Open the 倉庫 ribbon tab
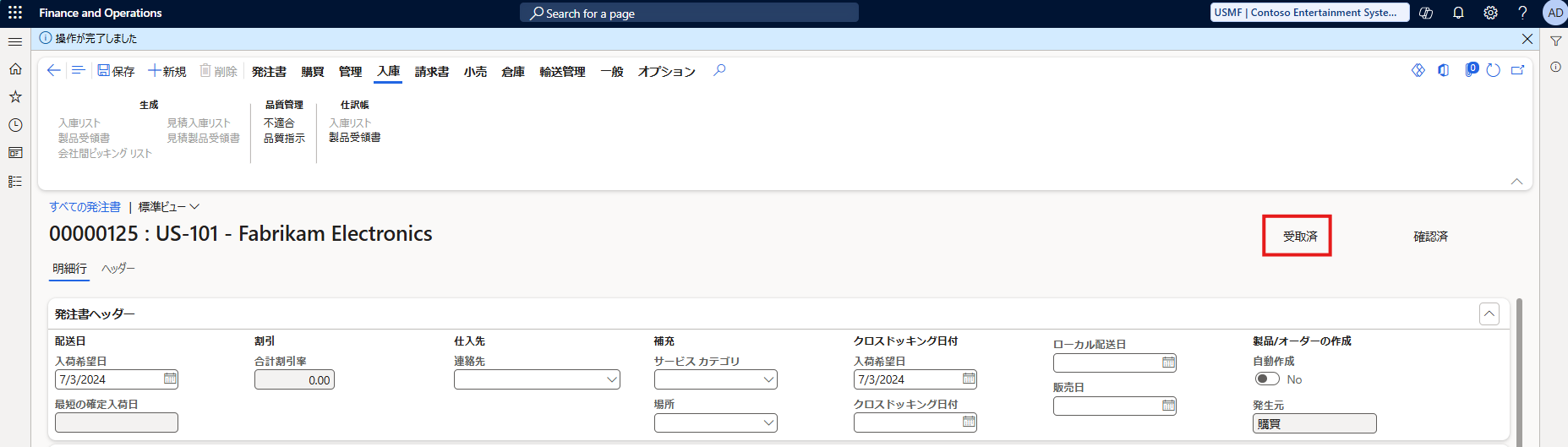1568x447 pixels. (513, 72)
